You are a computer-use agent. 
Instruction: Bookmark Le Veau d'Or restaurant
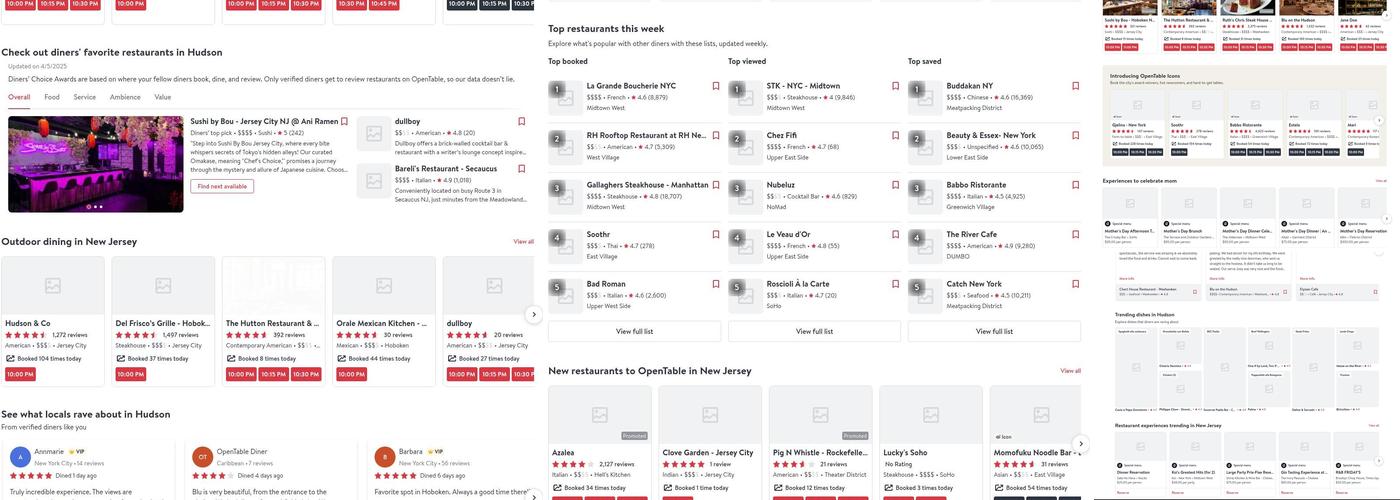pyautogui.click(x=896, y=235)
